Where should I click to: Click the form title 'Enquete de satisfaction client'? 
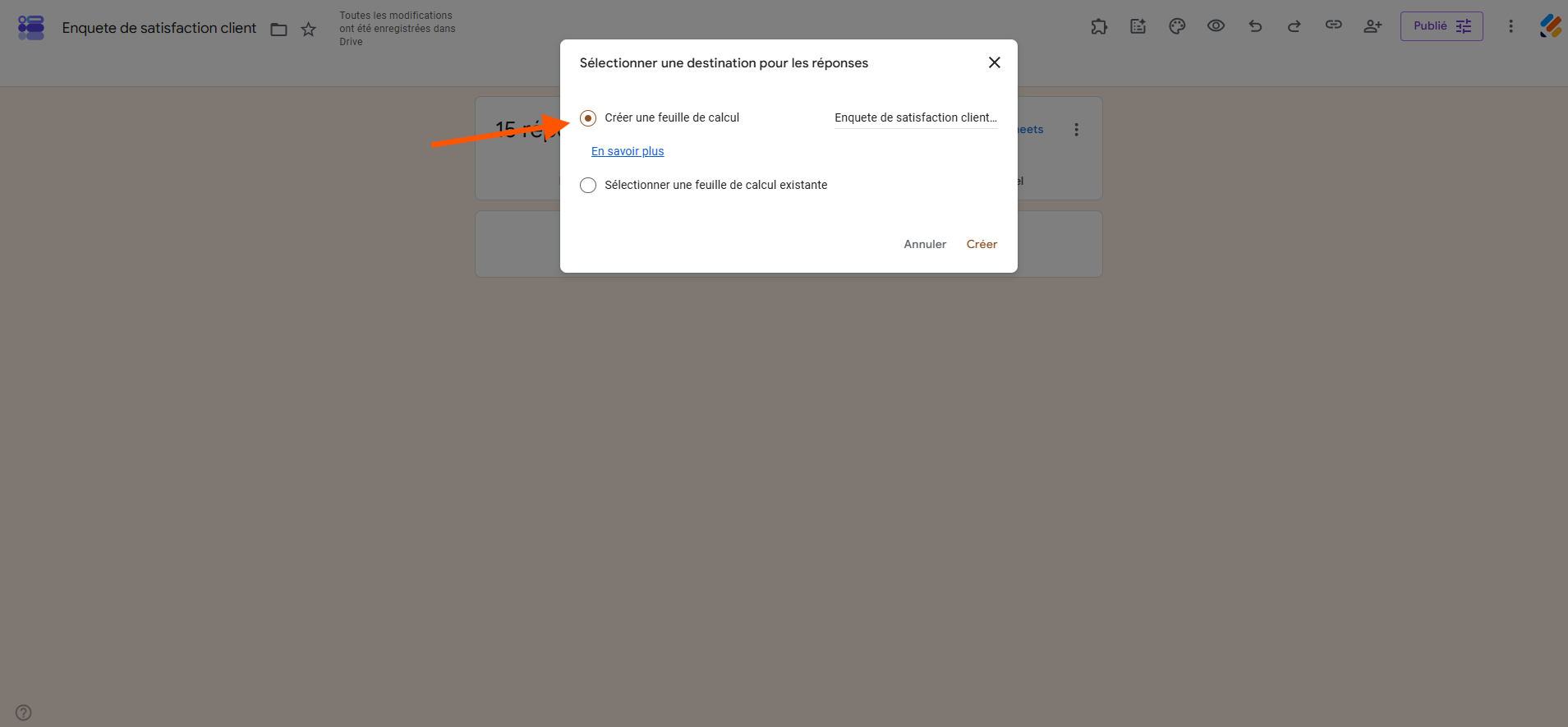[x=159, y=28]
